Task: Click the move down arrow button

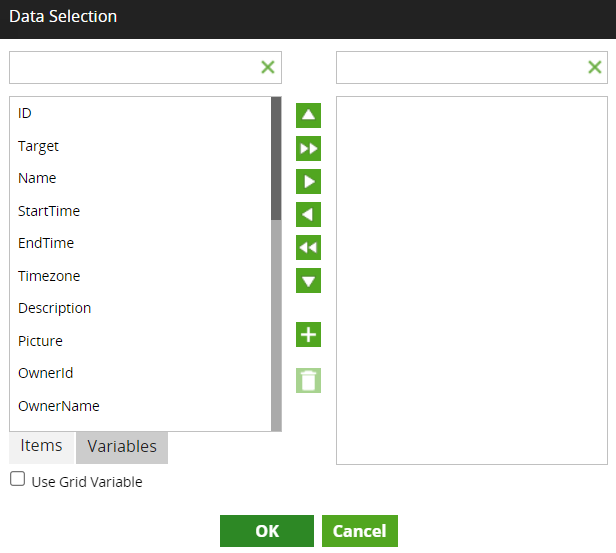Action: 308,280
